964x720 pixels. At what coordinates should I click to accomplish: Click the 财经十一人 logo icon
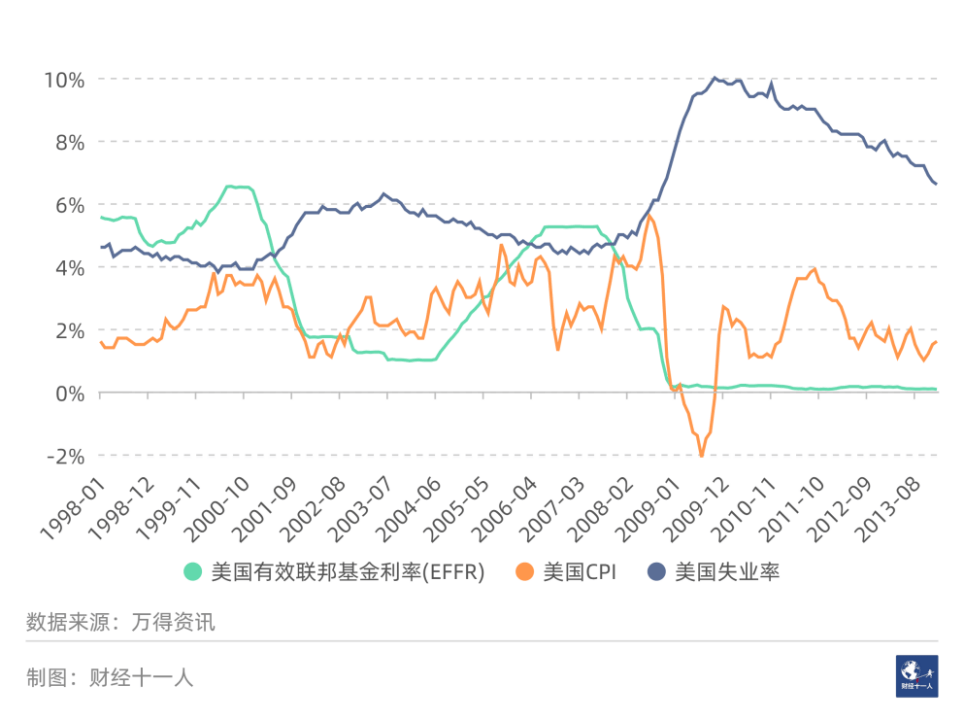[917, 676]
